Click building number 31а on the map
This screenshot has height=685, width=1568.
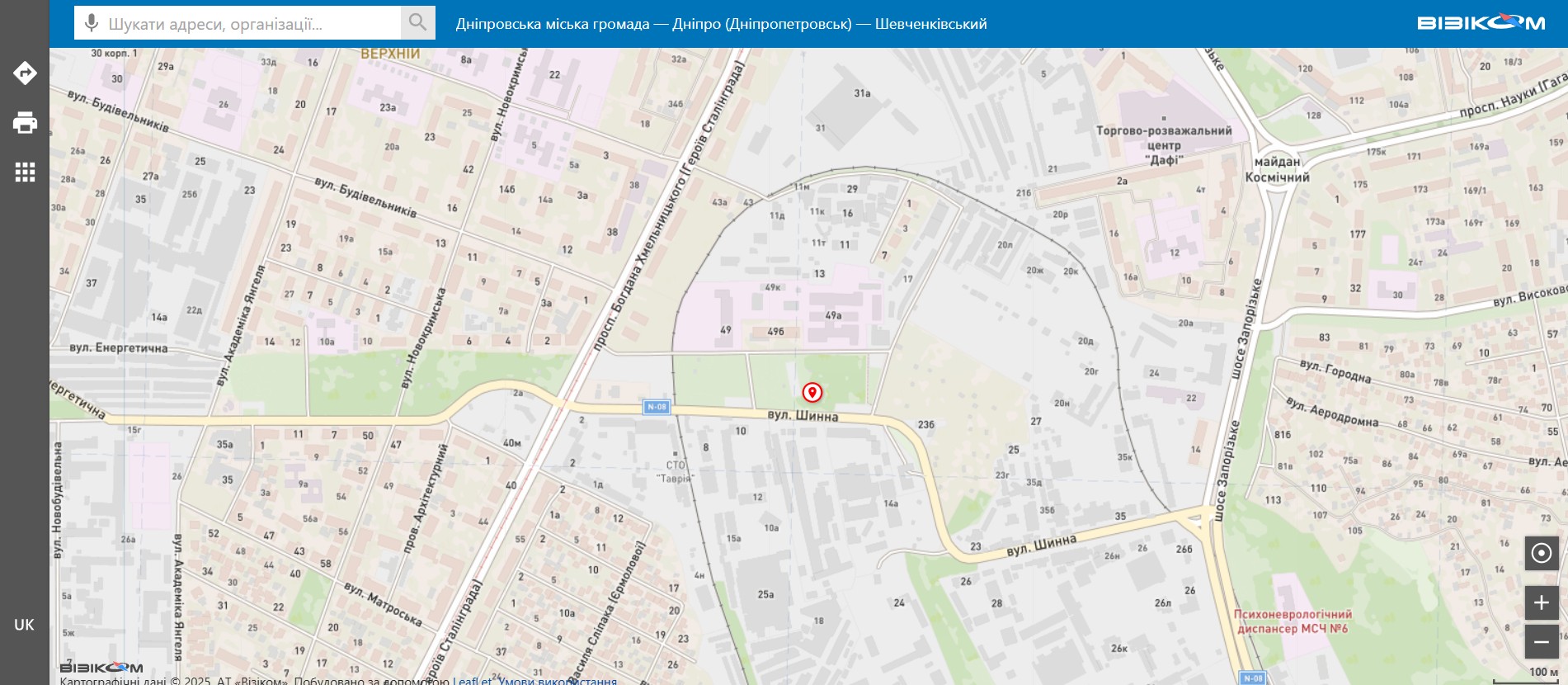coord(862,93)
